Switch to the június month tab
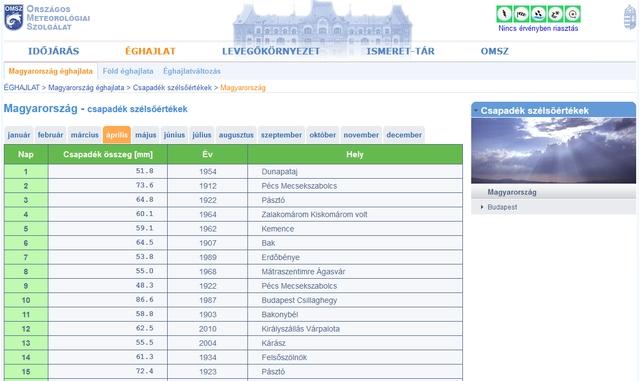The height and width of the screenshot is (381, 640). (x=174, y=135)
